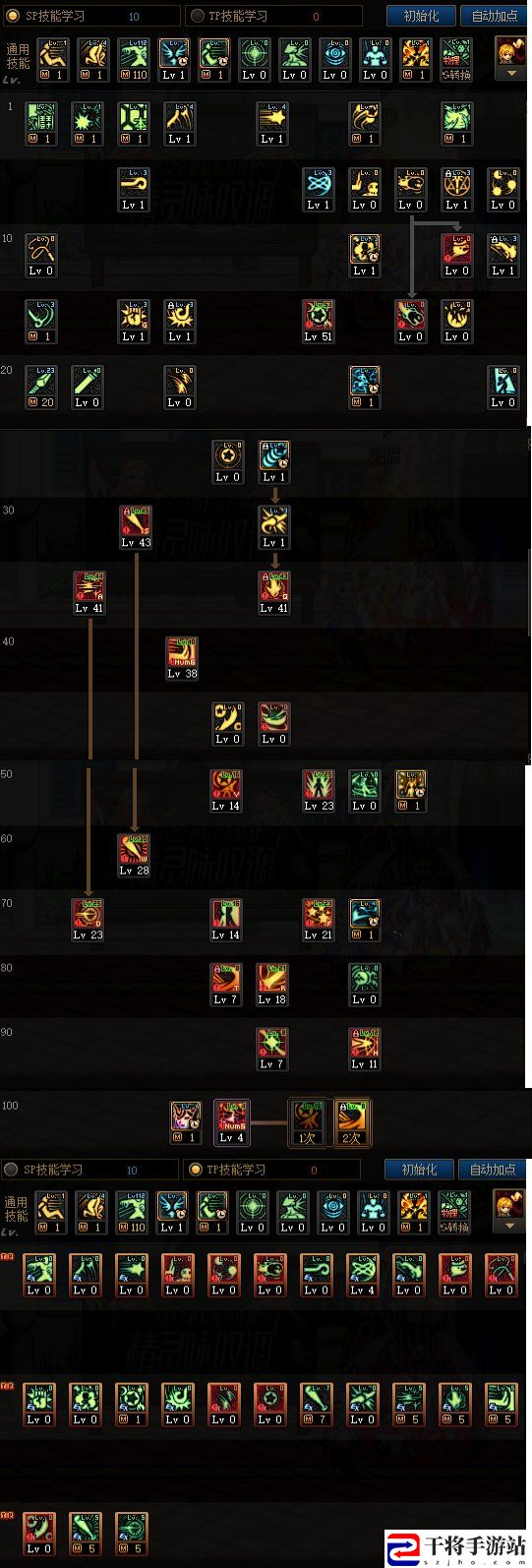Screen dimensions: 532x1568
Task: Click the Lv 38 Num8 skill icon
Action: click(182, 658)
